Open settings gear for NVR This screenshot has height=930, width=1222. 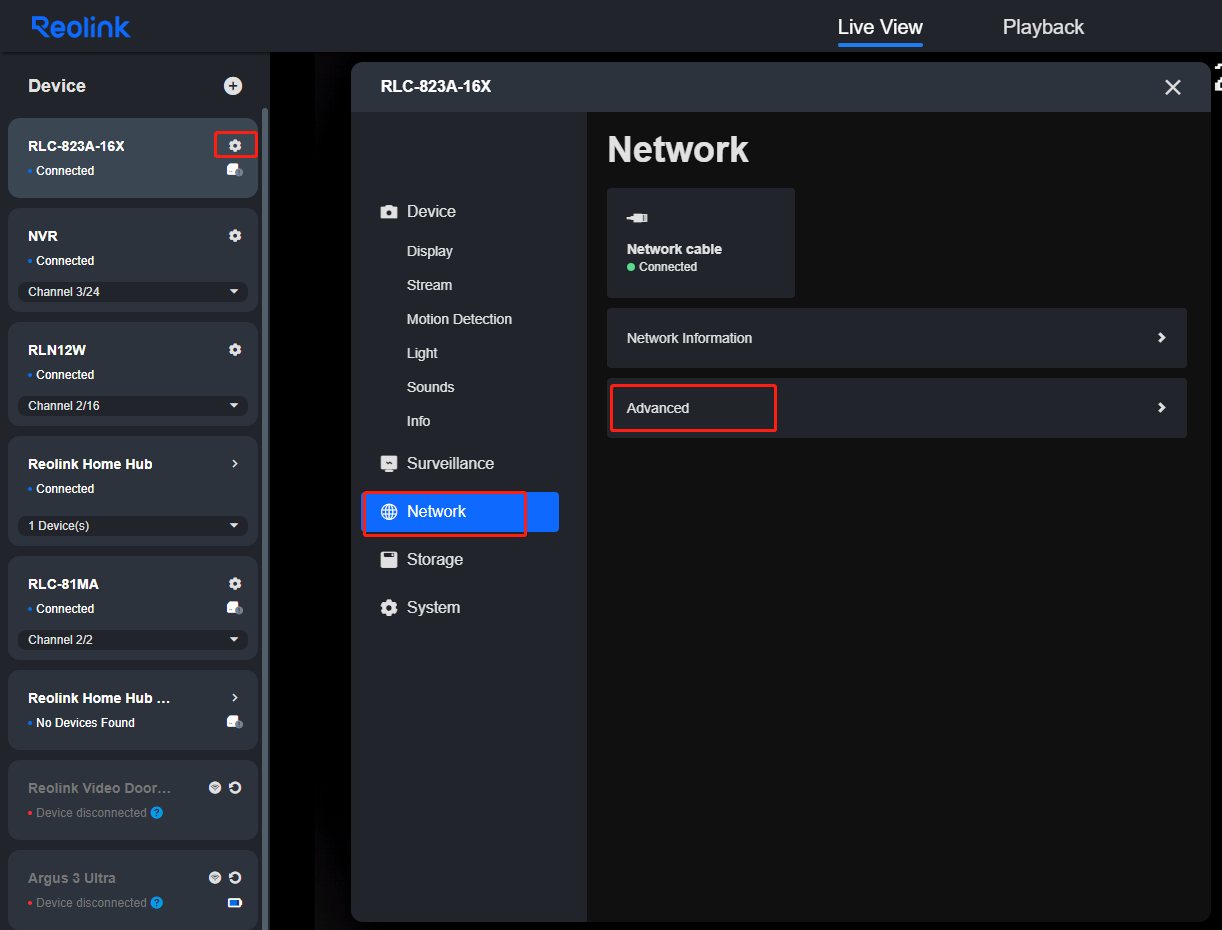[235, 236]
